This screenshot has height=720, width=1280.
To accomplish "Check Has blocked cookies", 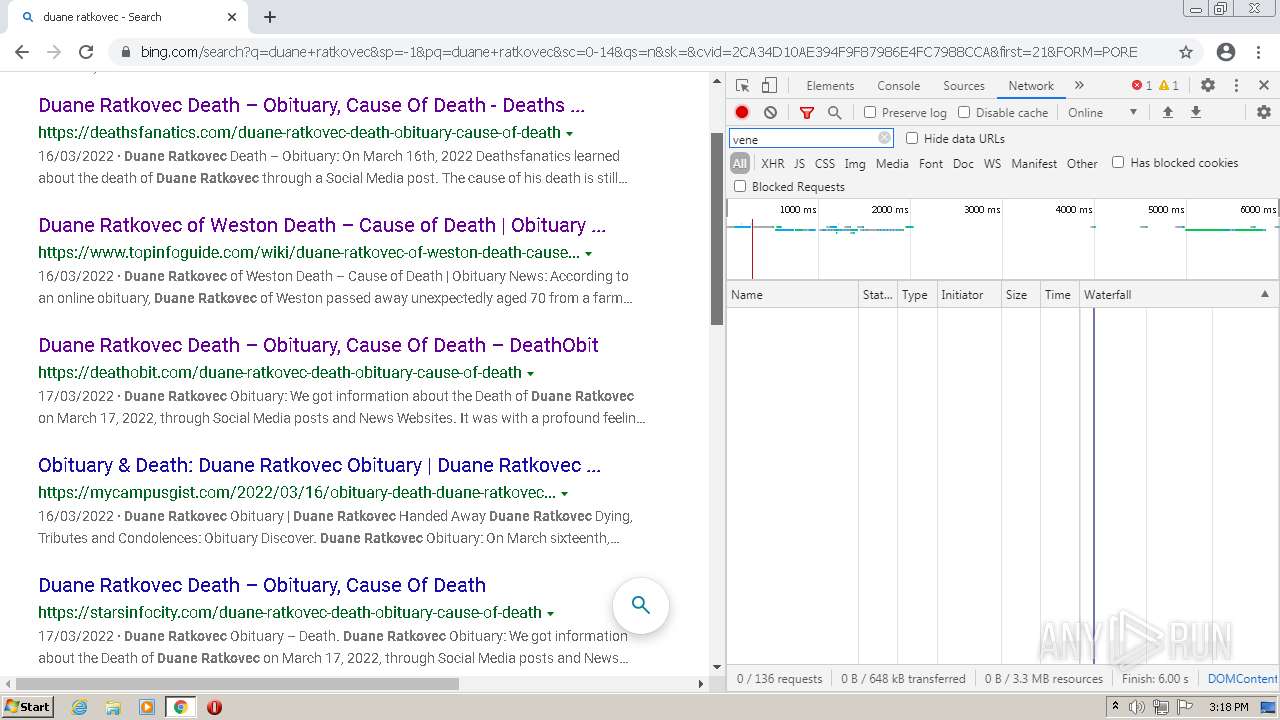I will point(1118,162).
